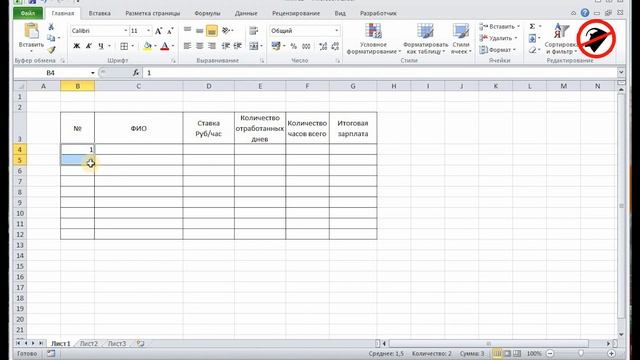Toggle Align Text Left
Viewport: 640px width, 360px height.
tap(187, 46)
